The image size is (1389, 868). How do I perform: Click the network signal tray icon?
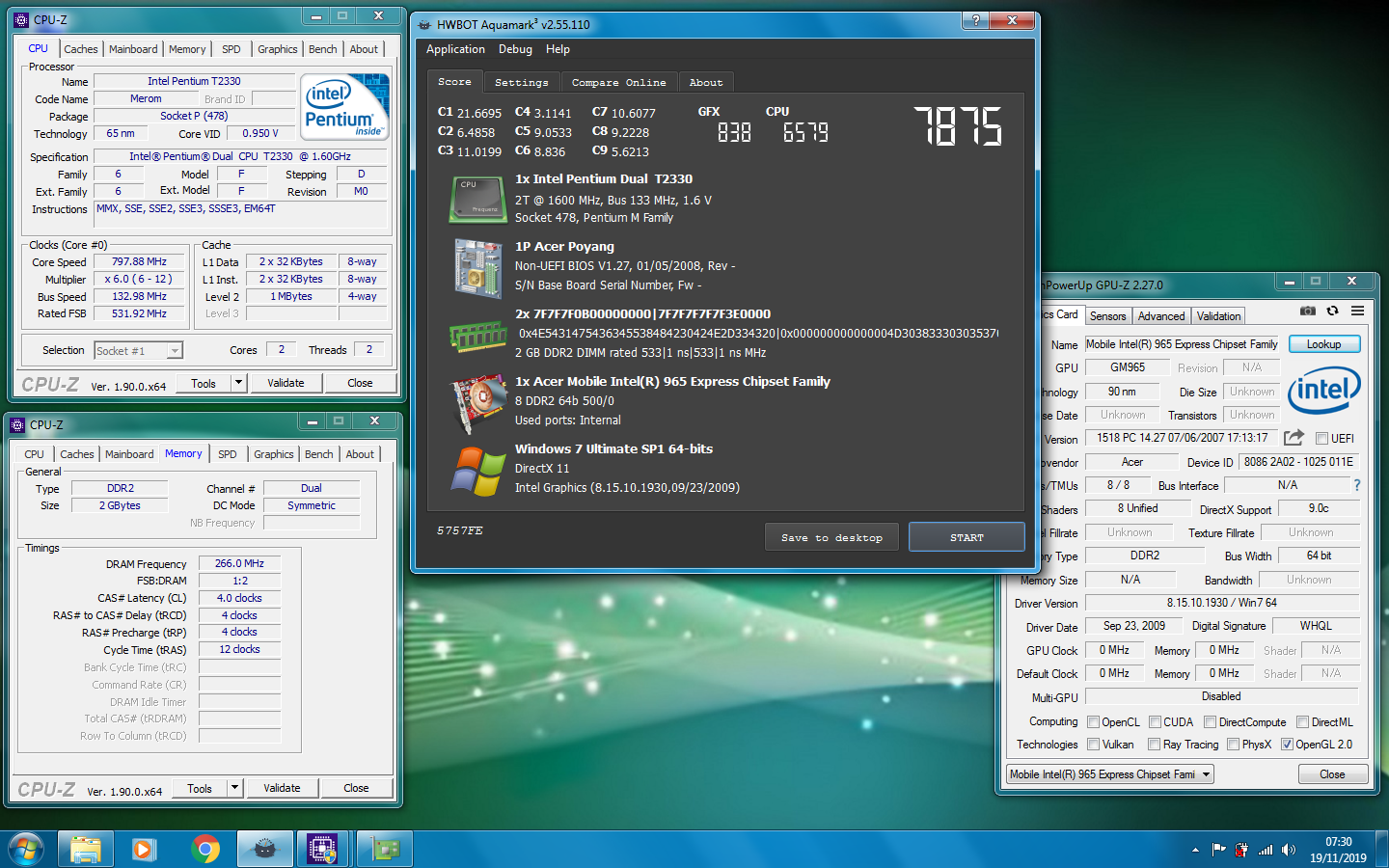(x=1266, y=850)
